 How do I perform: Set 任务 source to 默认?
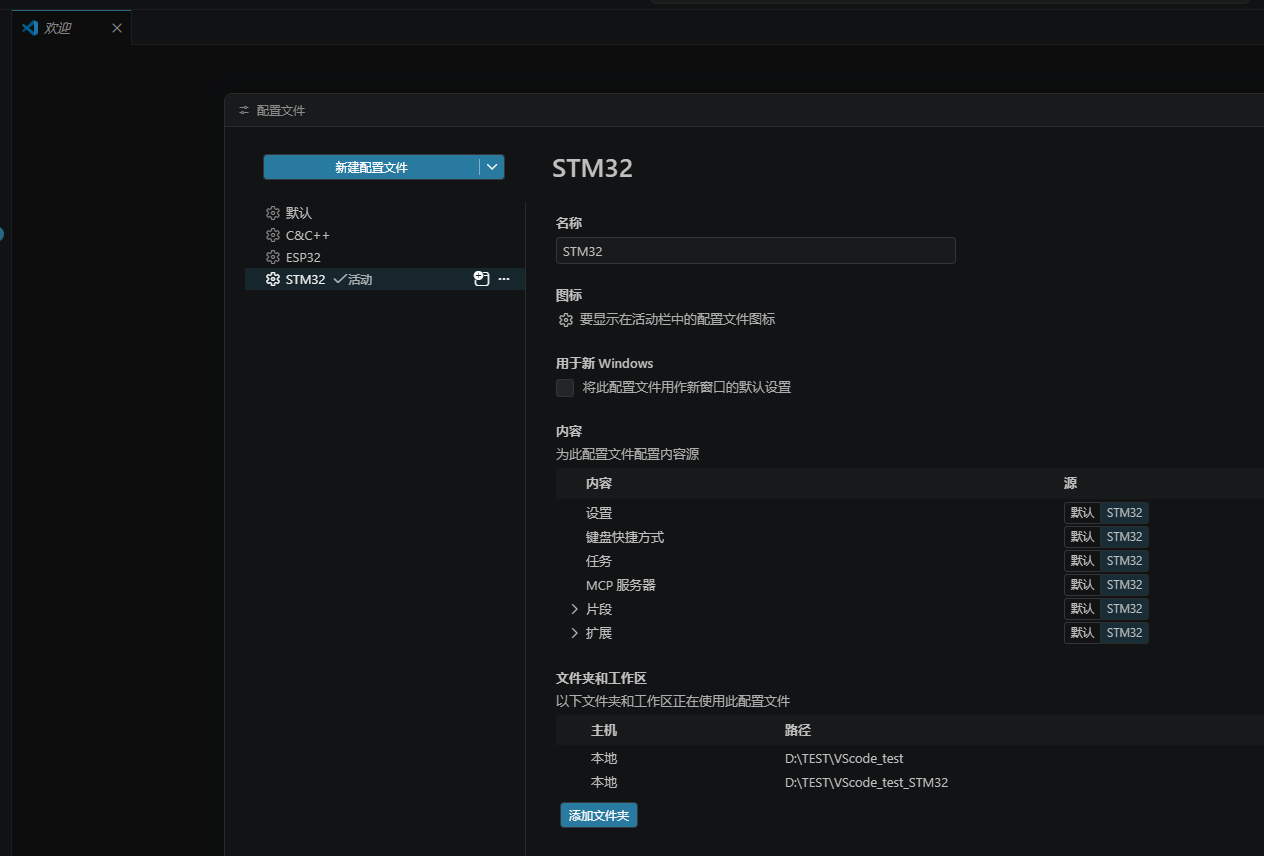coord(1082,561)
